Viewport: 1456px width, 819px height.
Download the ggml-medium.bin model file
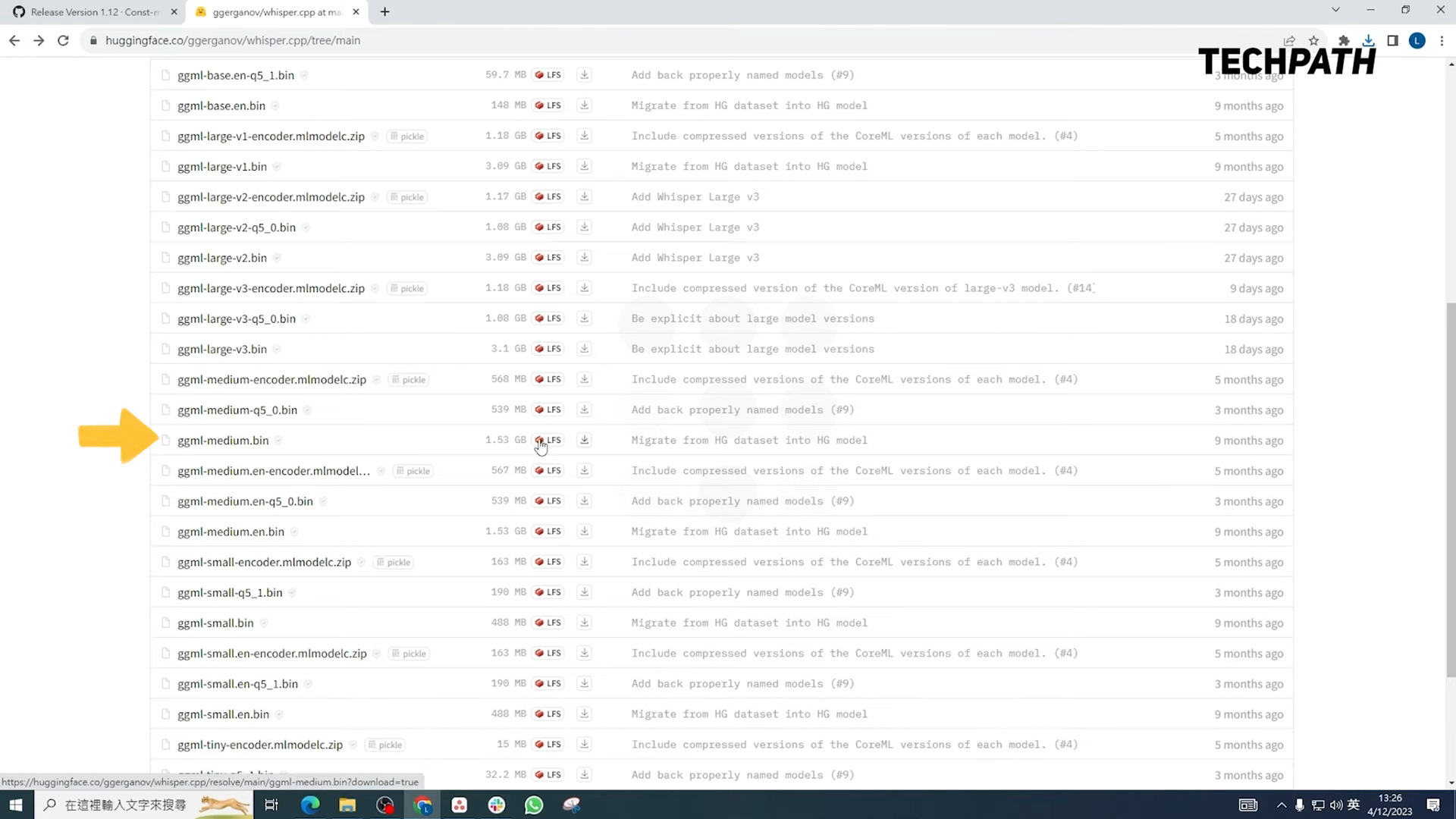click(x=584, y=440)
